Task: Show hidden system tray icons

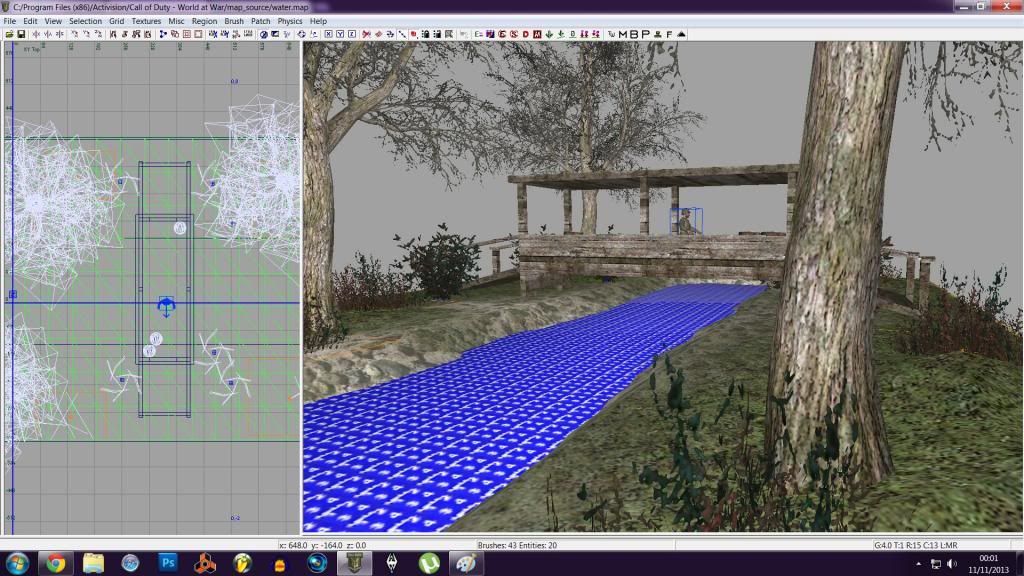Action: pos(918,564)
